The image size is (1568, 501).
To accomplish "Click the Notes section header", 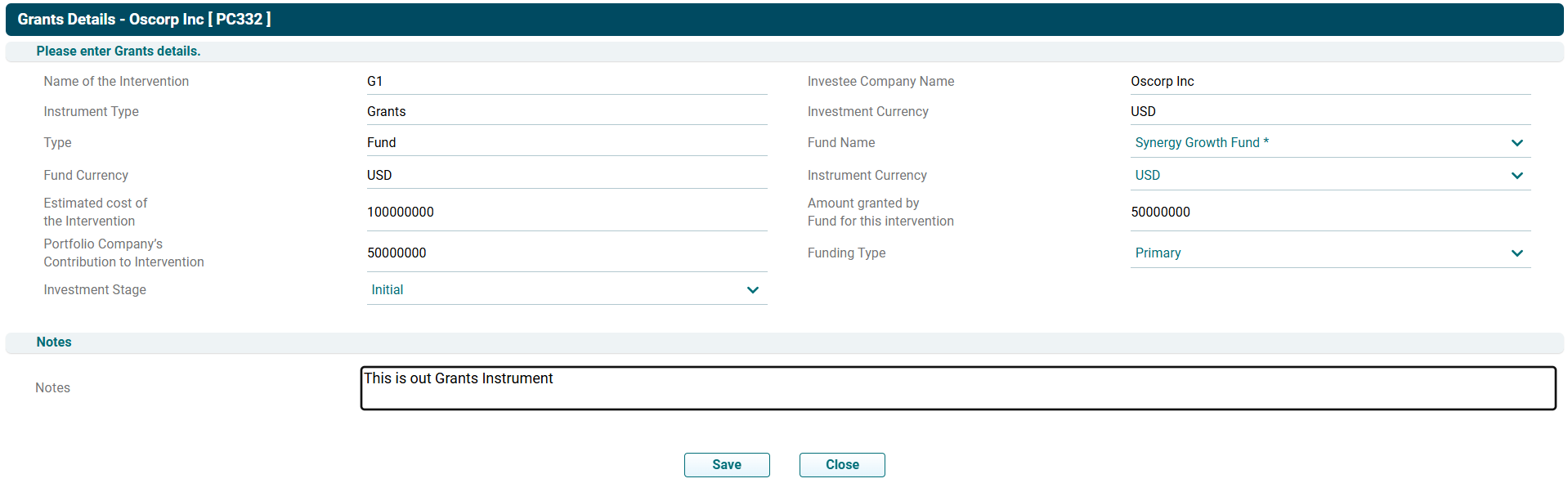I will click(x=54, y=342).
